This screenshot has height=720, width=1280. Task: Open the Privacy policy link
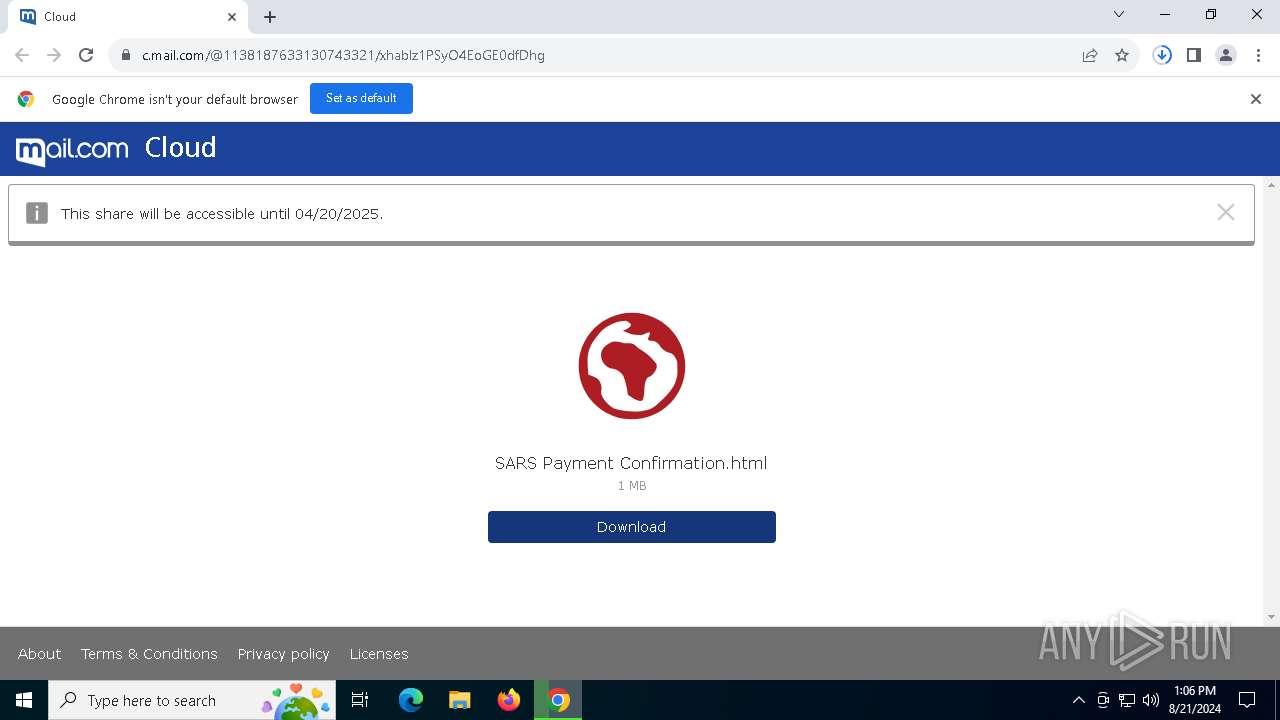[284, 654]
